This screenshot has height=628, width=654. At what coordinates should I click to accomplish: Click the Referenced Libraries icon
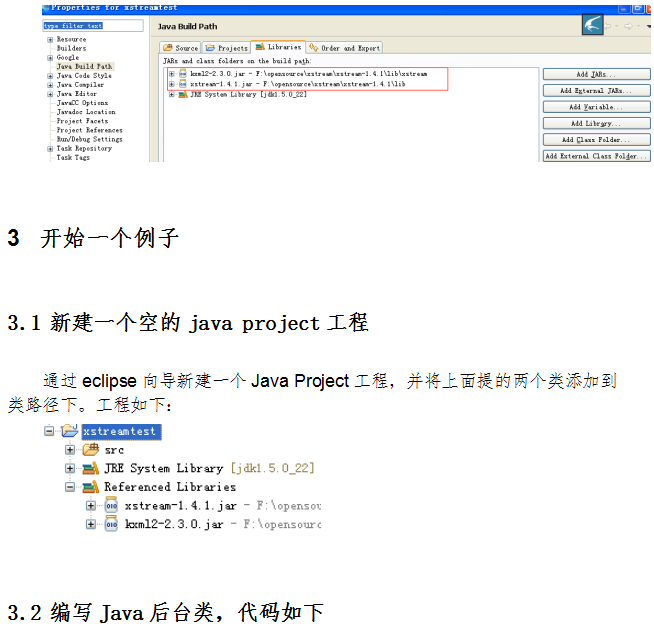pyautogui.click(x=90, y=487)
